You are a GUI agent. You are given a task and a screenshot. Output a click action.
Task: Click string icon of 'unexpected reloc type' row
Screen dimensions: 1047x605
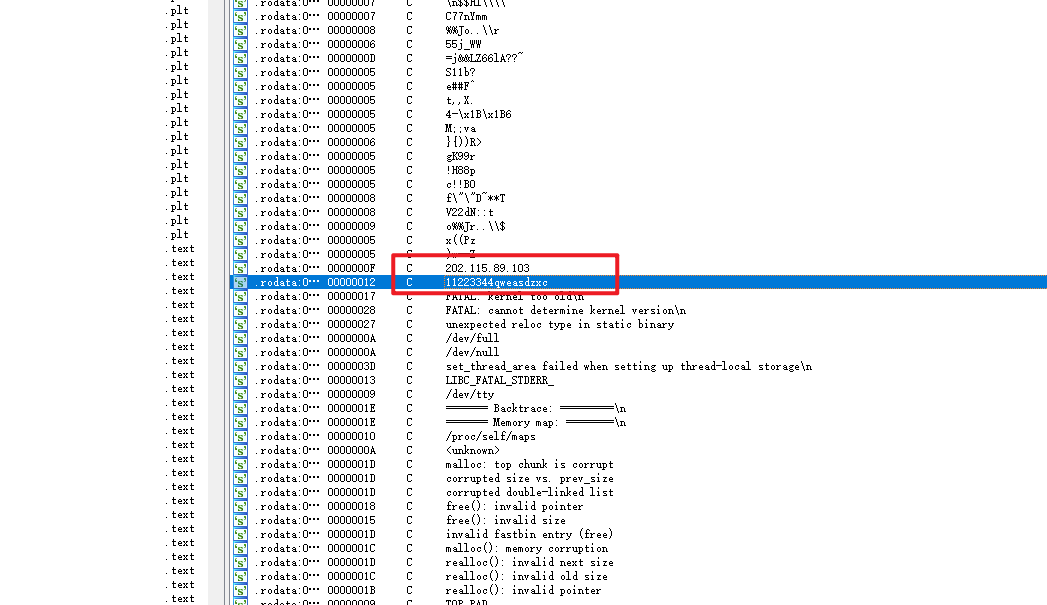[x=240, y=325]
